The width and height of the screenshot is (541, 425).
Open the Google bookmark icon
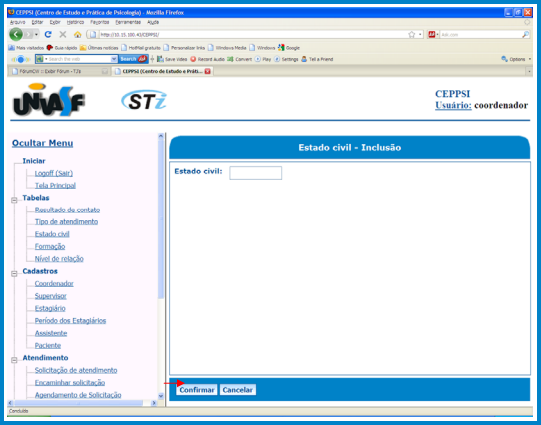[x=281, y=48]
